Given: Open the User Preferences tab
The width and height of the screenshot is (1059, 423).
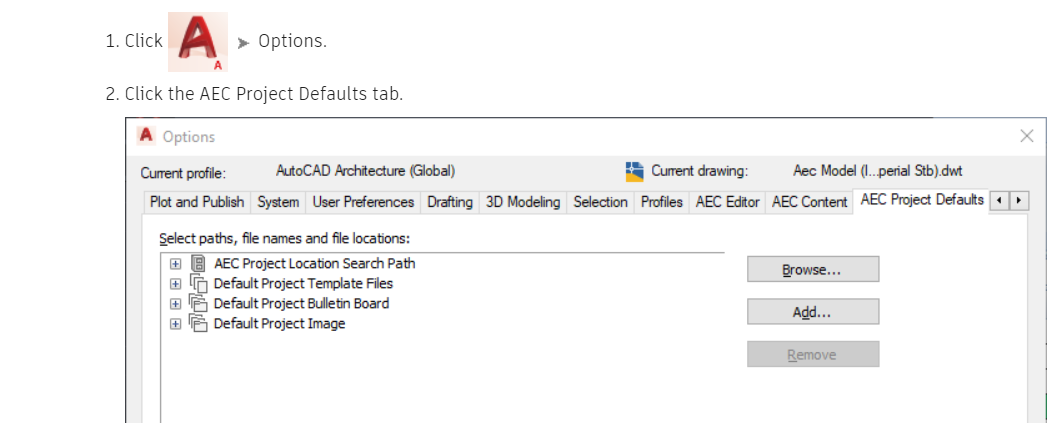Looking at the screenshot, I should point(363,202).
